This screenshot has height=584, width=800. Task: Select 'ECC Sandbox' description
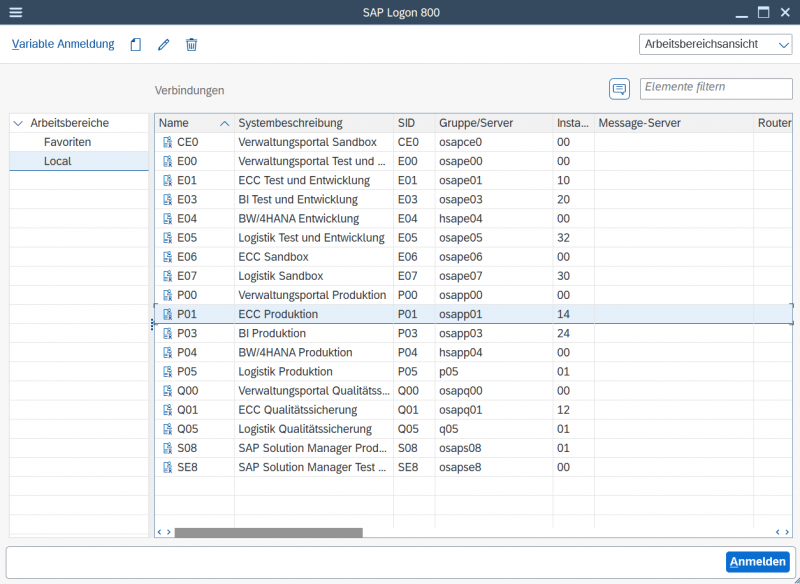click(273, 257)
